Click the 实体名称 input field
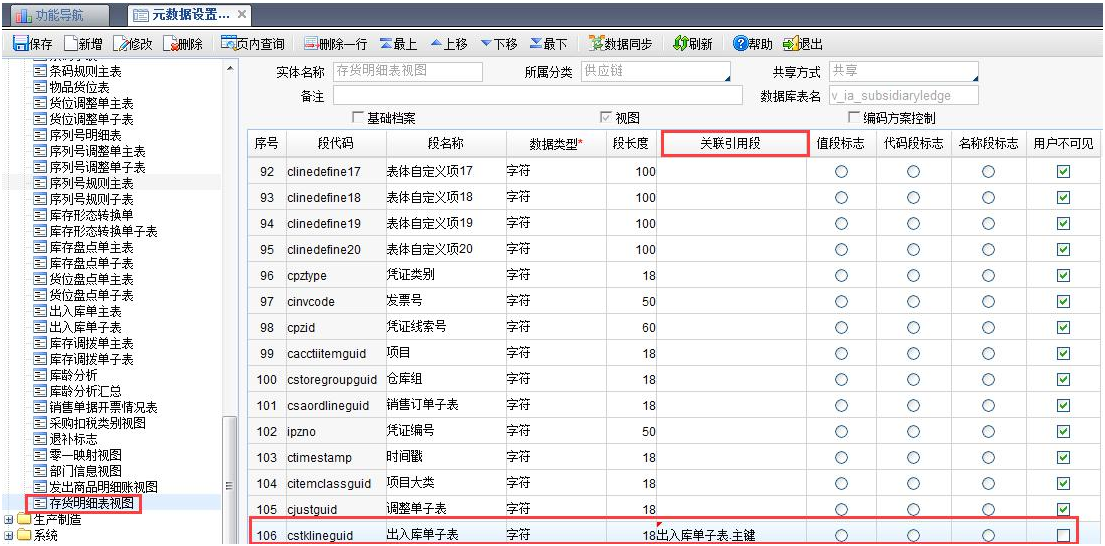Image resolution: width=1105 pixels, height=546 pixels. tap(407, 72)
